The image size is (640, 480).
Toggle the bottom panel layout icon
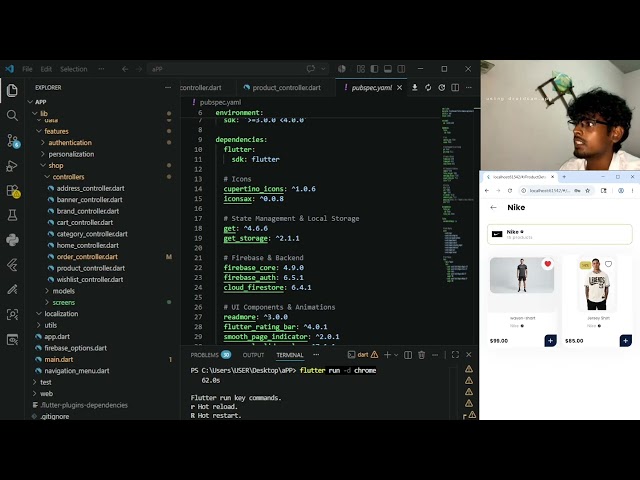(388, 69)
